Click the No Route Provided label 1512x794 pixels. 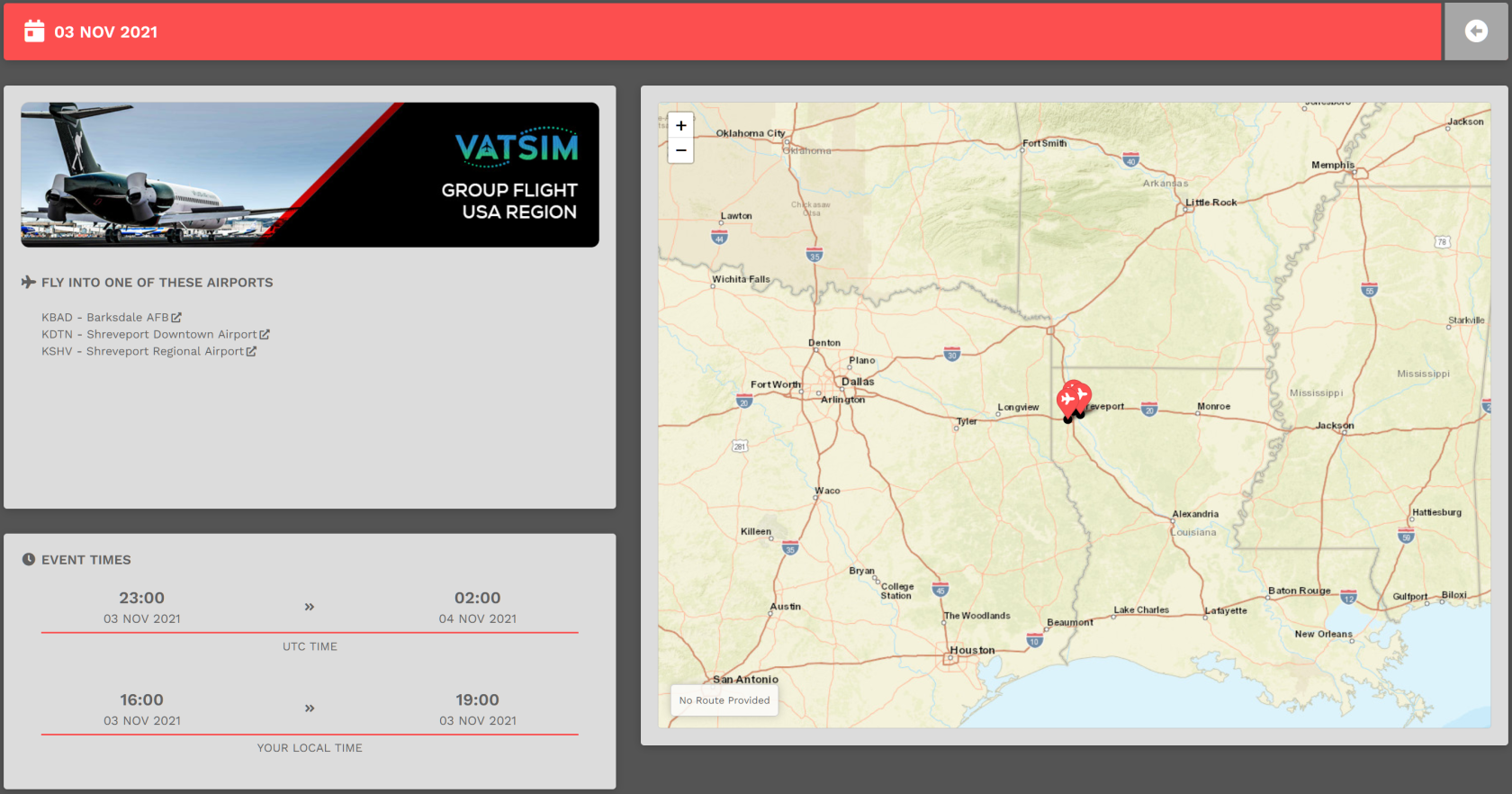724,700
